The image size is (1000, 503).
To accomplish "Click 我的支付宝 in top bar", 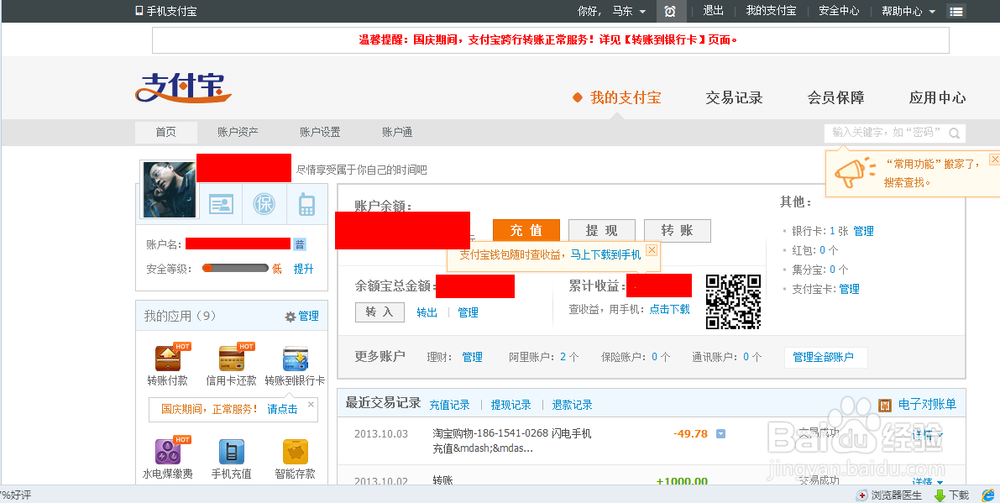I will tap(771, 11).
